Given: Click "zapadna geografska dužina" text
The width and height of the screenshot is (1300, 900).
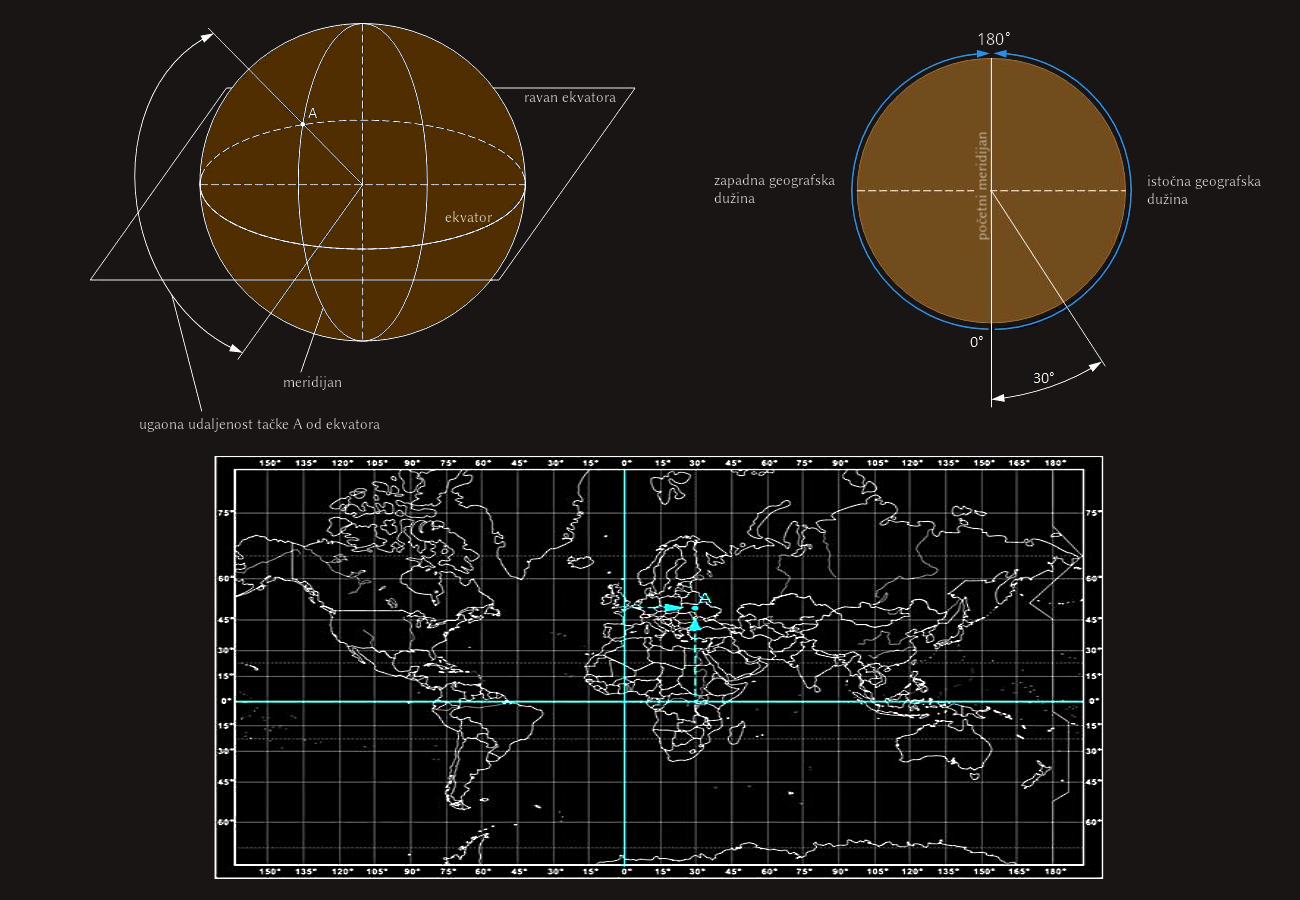Looking at the screenshot, I should pyautogui.click(x=774, y=190).
